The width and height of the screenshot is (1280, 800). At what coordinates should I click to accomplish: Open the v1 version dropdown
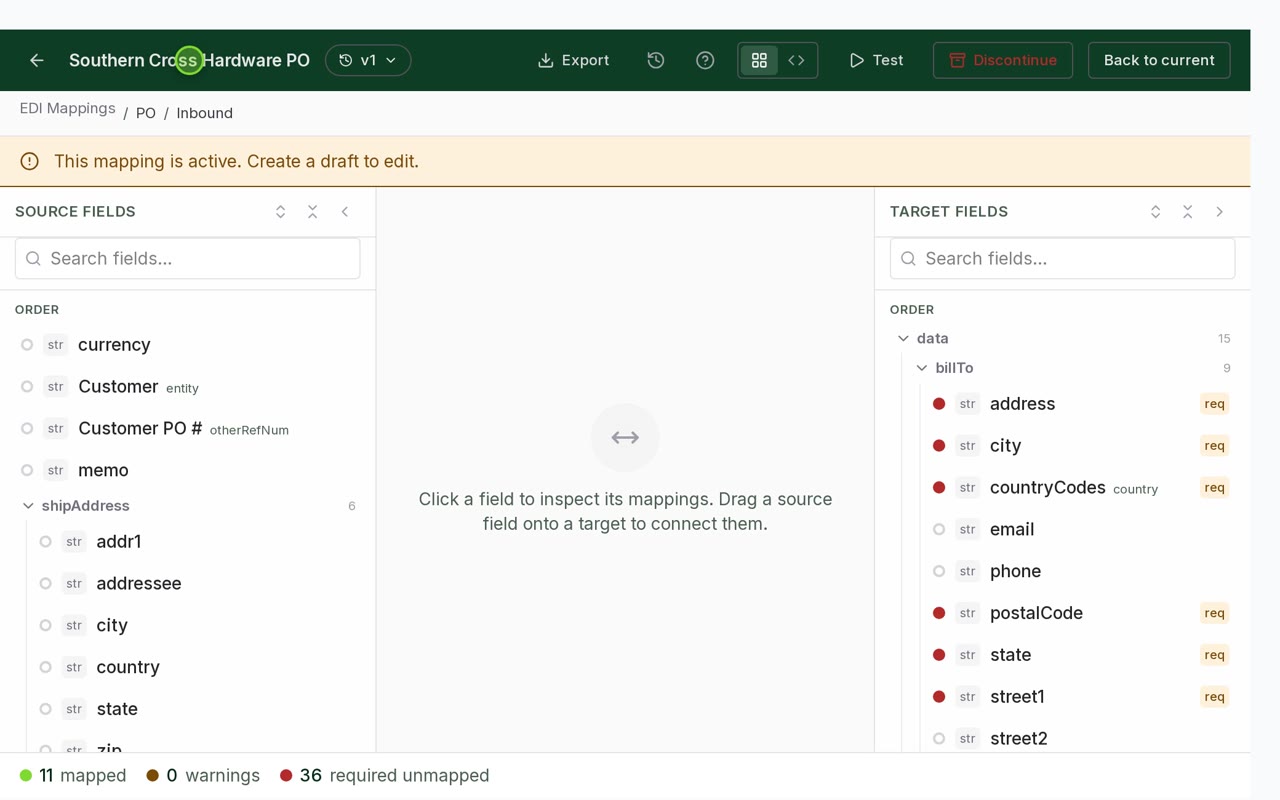[x=368, y=60]
